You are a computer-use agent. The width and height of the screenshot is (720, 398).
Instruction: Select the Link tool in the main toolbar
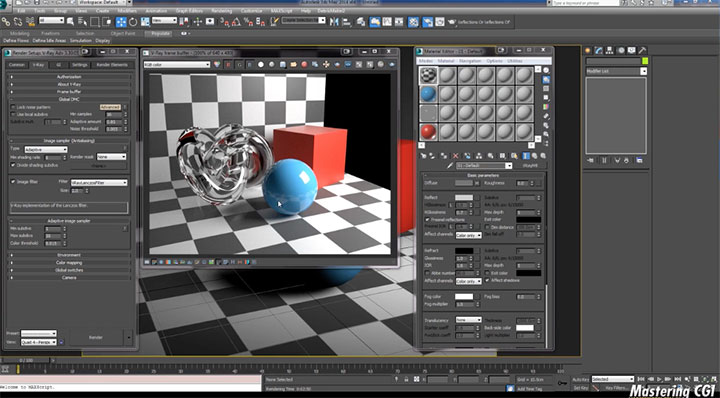click(x=6, y=22)
